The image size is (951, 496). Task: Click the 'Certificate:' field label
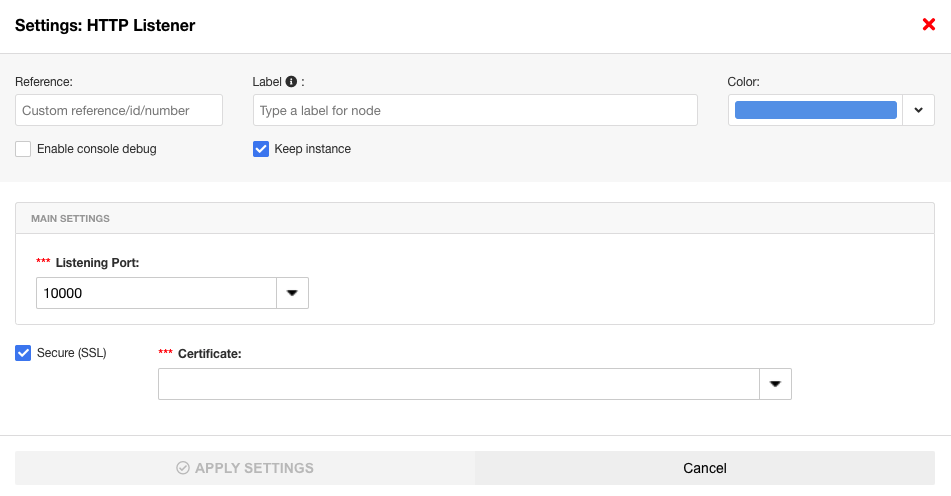tap(209, 353)
